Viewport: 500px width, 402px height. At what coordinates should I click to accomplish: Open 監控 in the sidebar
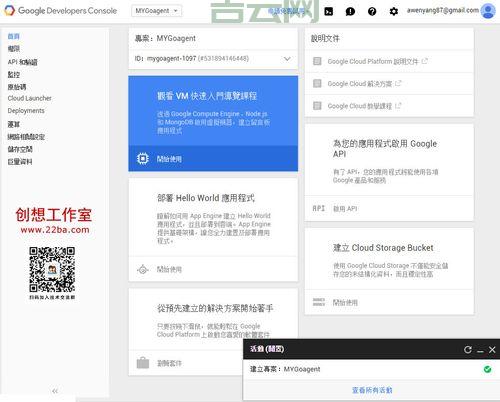(14, 75)
